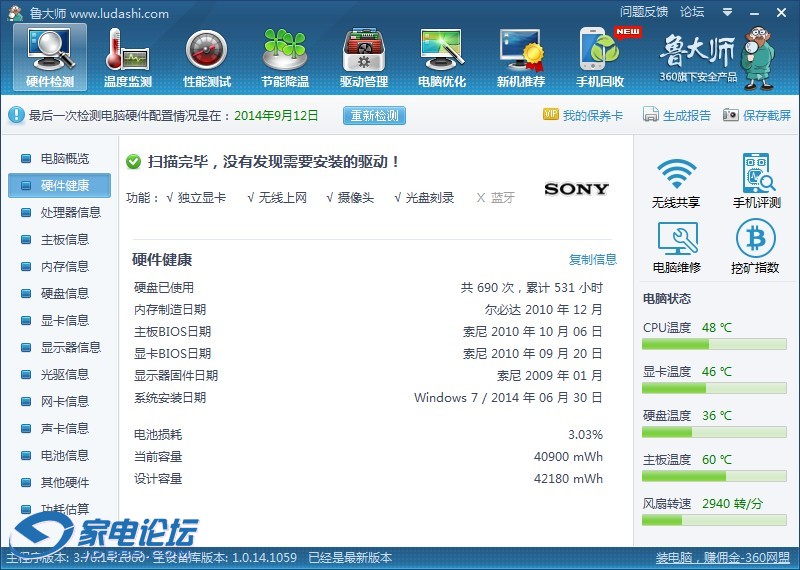800x570 pixels.
Task: Launch the 性能测试 performance test
Action: [206, 58]
